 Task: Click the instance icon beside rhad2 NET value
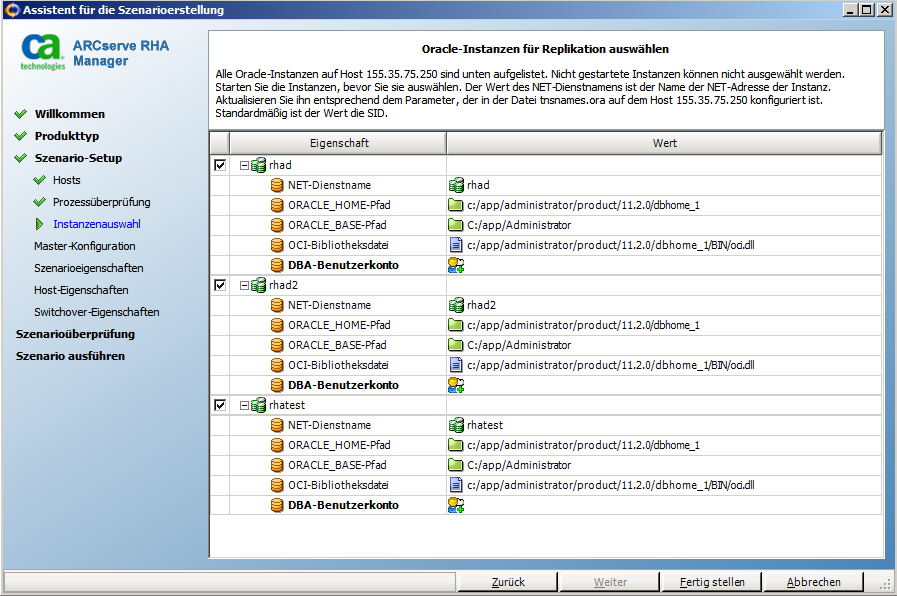(457, 305)
